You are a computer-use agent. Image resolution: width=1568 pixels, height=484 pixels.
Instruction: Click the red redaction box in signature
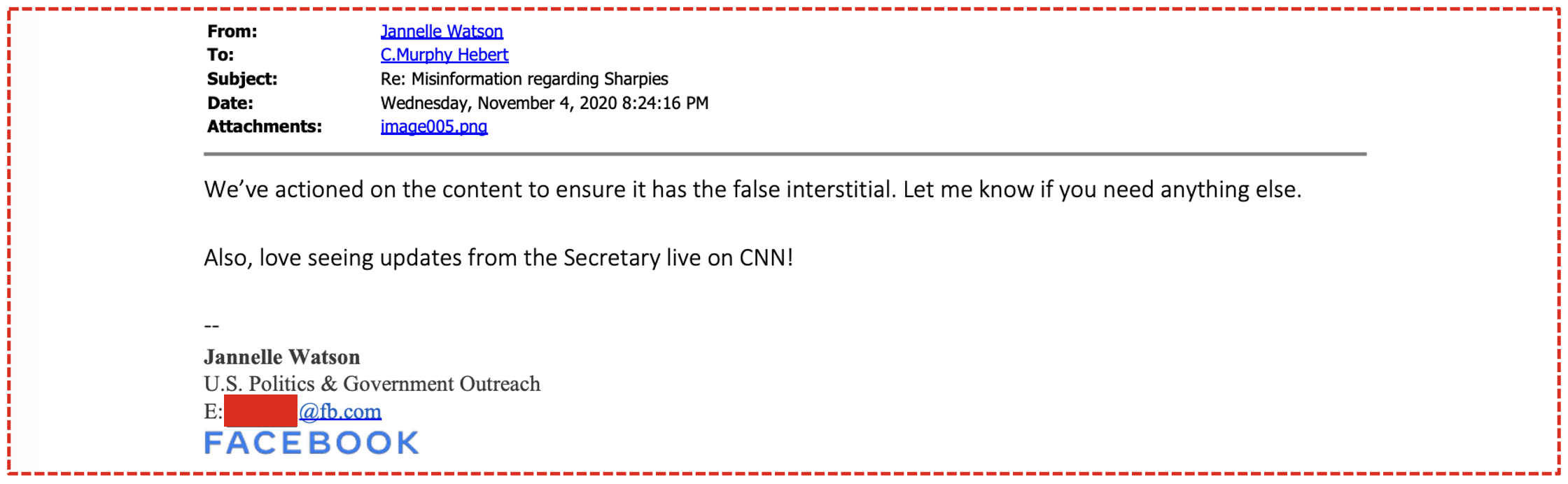coord(261,411)
